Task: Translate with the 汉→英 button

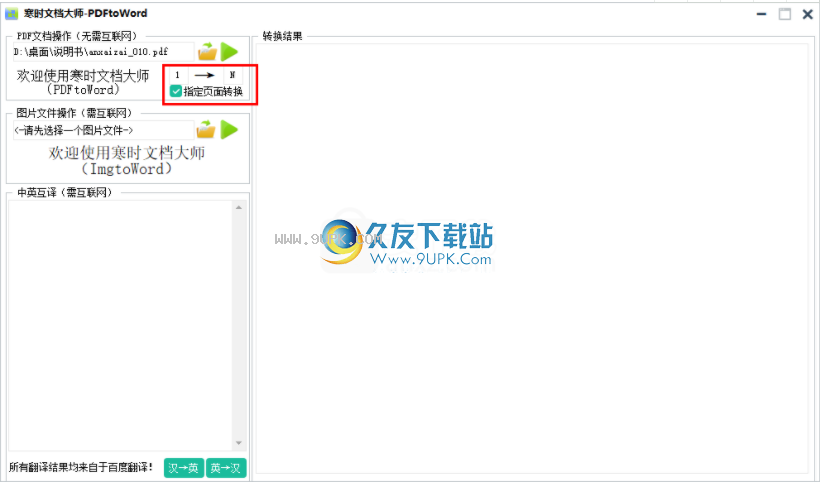Action: click(x=184, y=468)
